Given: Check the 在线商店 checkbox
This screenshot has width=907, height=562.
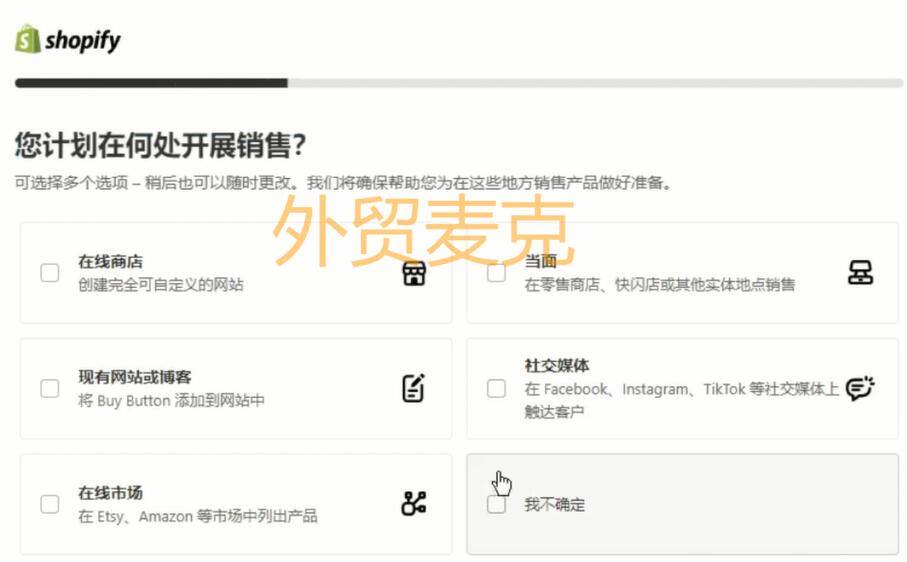Looking at the screenshot, I should (x=50, y=272).
